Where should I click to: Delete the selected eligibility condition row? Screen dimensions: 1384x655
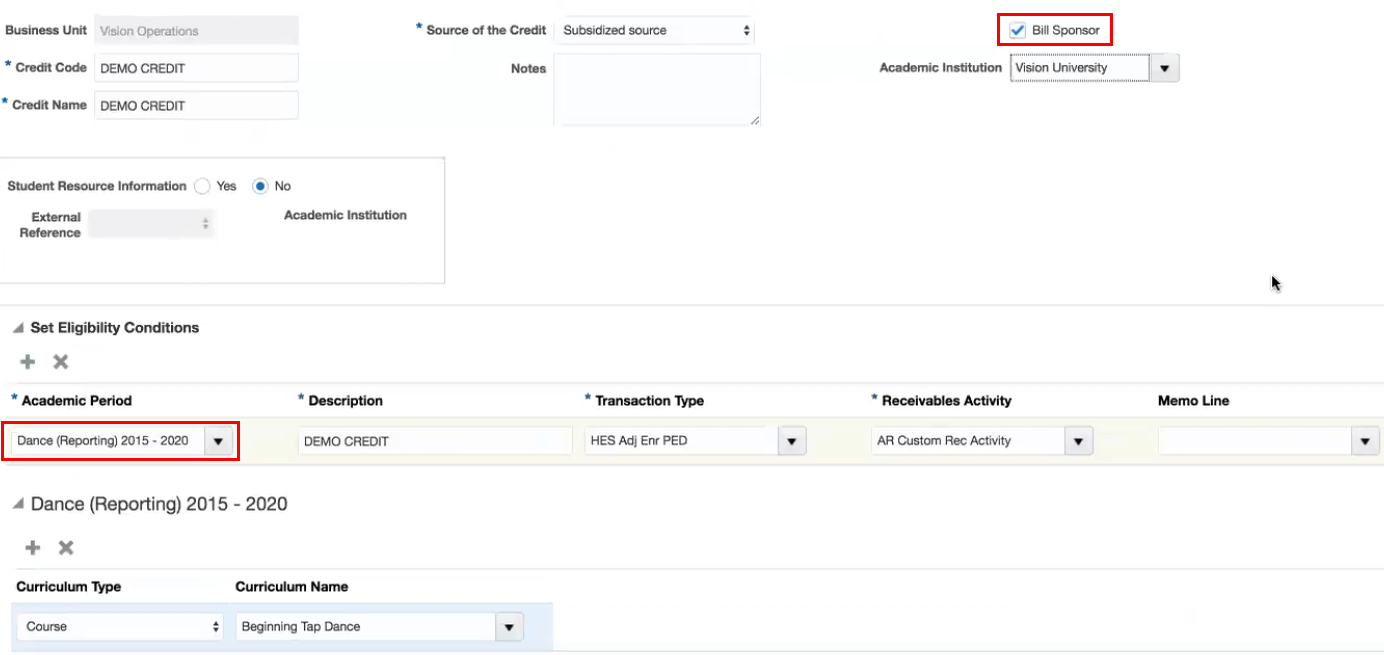point(60,362)
